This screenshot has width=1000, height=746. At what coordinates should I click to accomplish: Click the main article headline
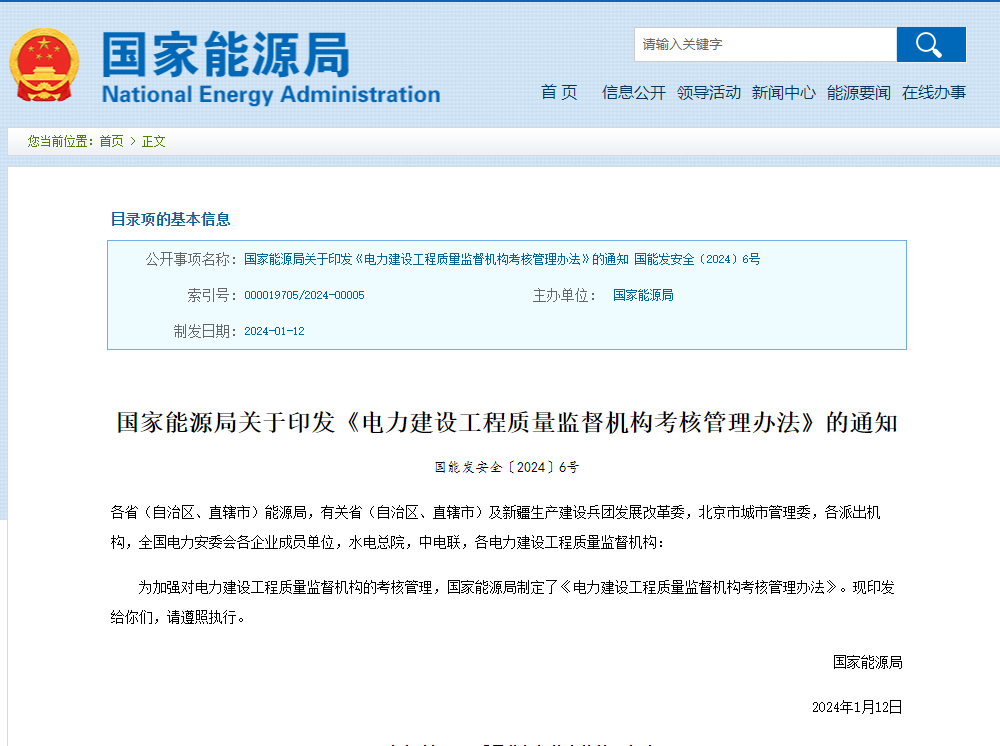[x=507, y=422]
